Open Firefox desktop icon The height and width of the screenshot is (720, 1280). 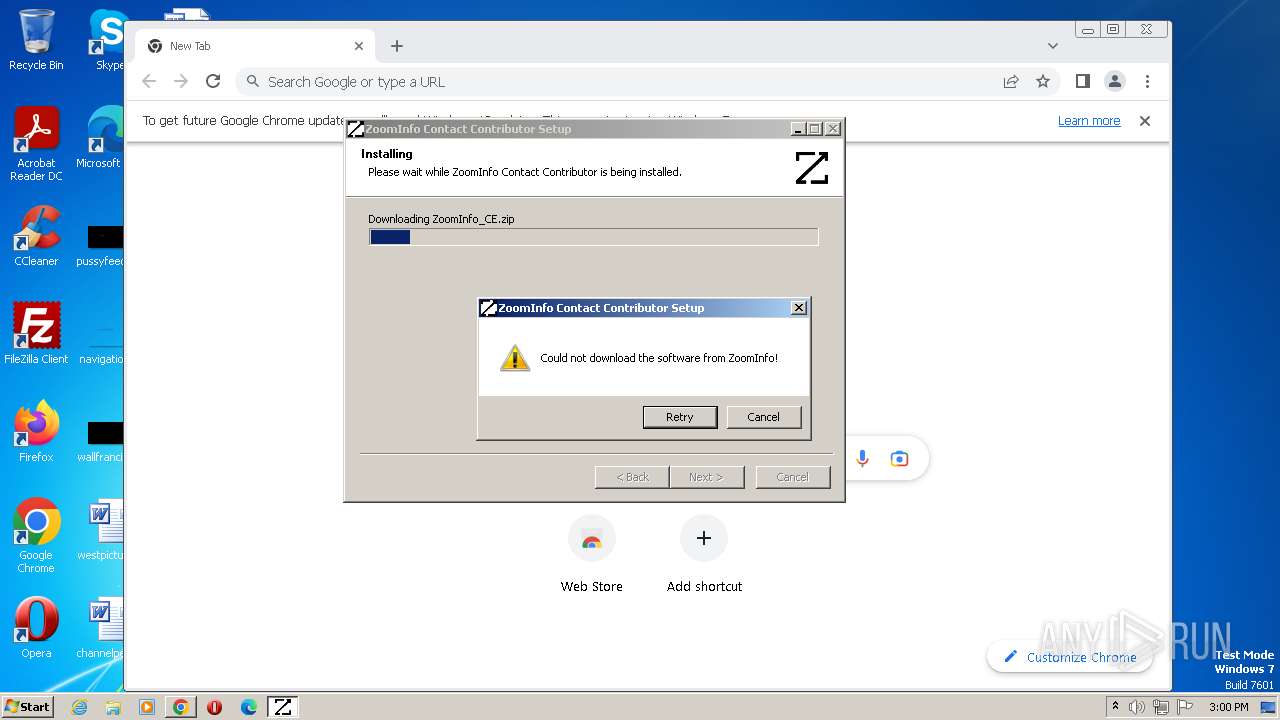36,431
